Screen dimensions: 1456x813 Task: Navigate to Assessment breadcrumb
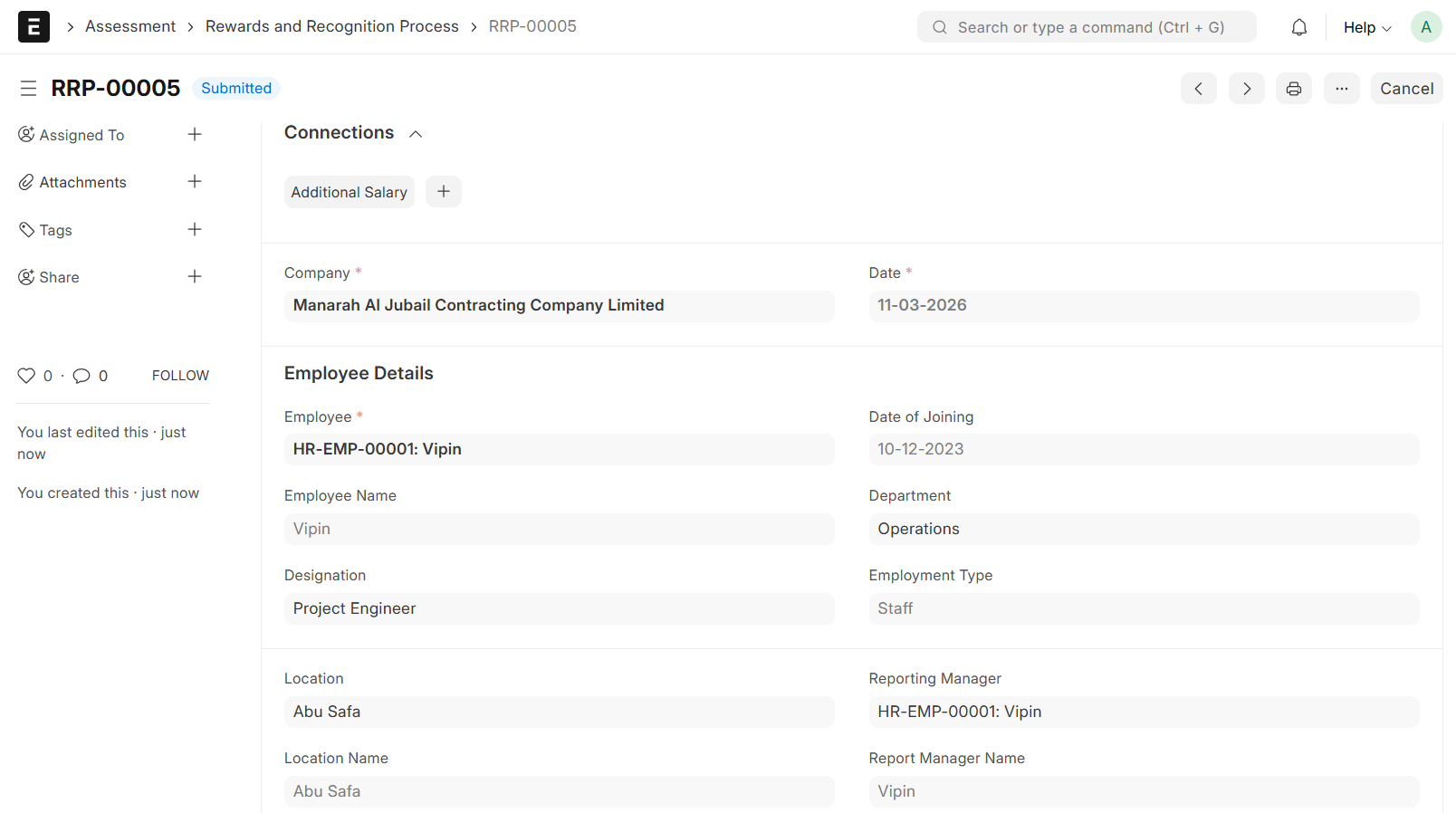click(x=130, y=26)
